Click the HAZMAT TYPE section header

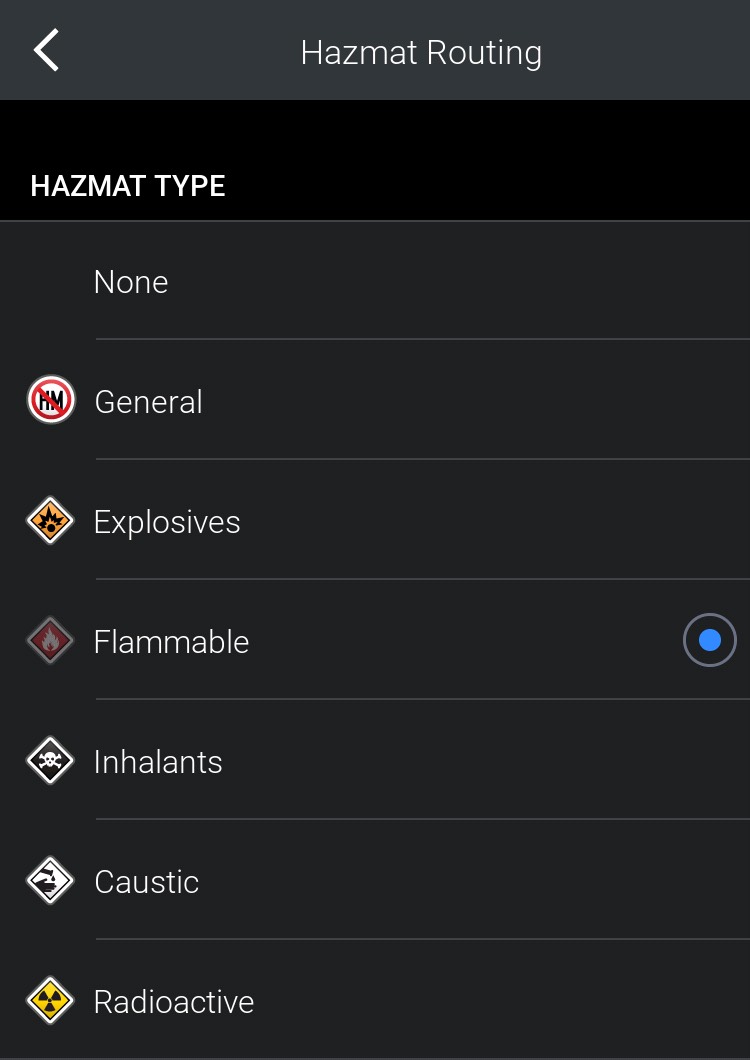tap(128, 186)
